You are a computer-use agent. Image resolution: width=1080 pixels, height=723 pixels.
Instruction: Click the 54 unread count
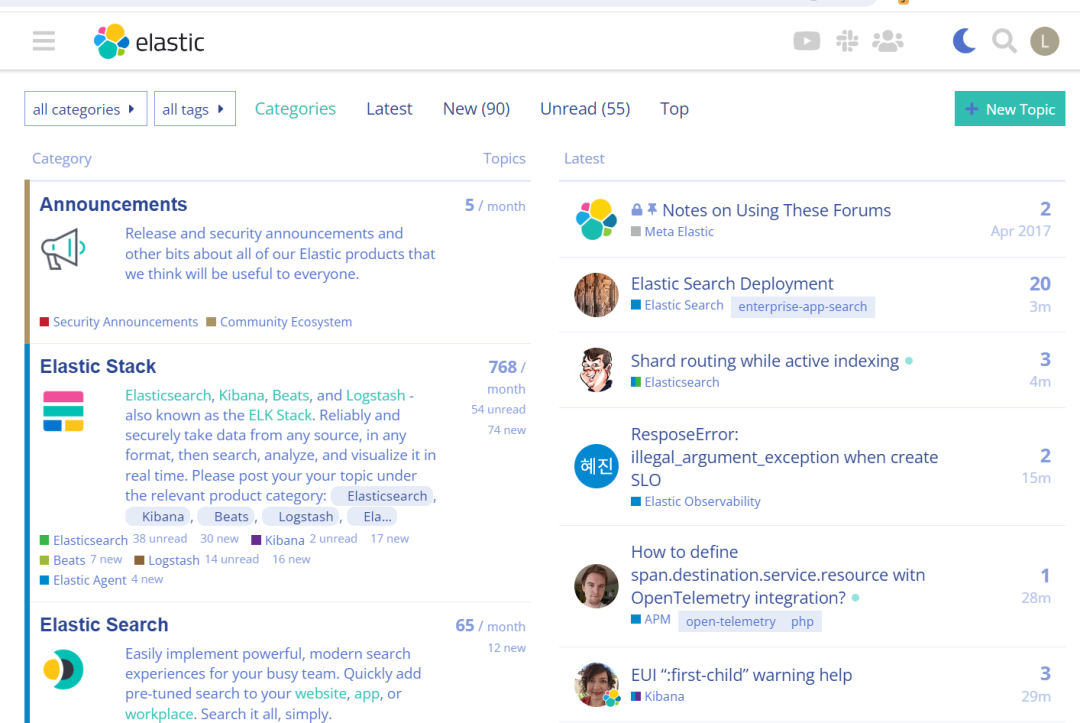pos(498,409)
